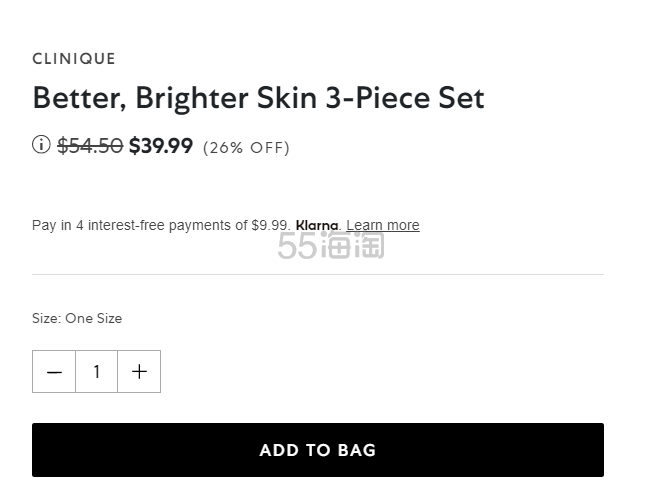Select the quantity field showing 1
This screenshot has height=489, width=663.
point(97,371)
